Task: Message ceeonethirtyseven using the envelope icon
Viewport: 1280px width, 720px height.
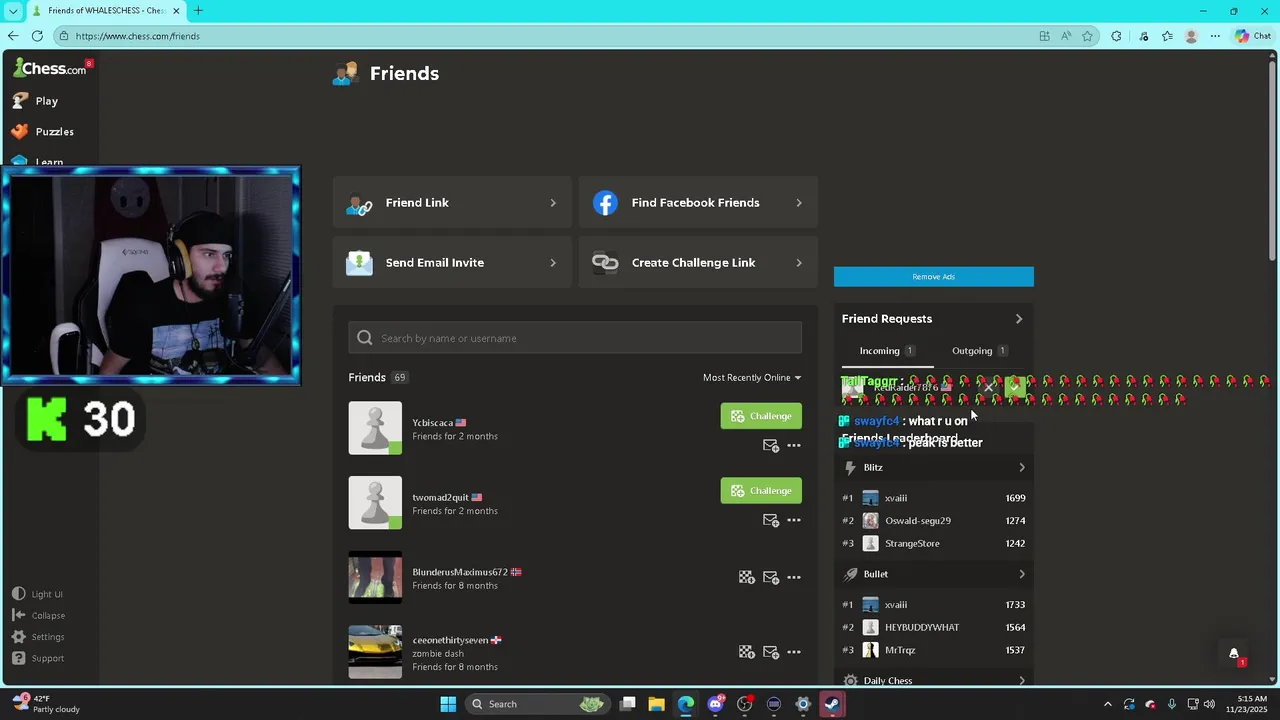Action: coord(771,652)
